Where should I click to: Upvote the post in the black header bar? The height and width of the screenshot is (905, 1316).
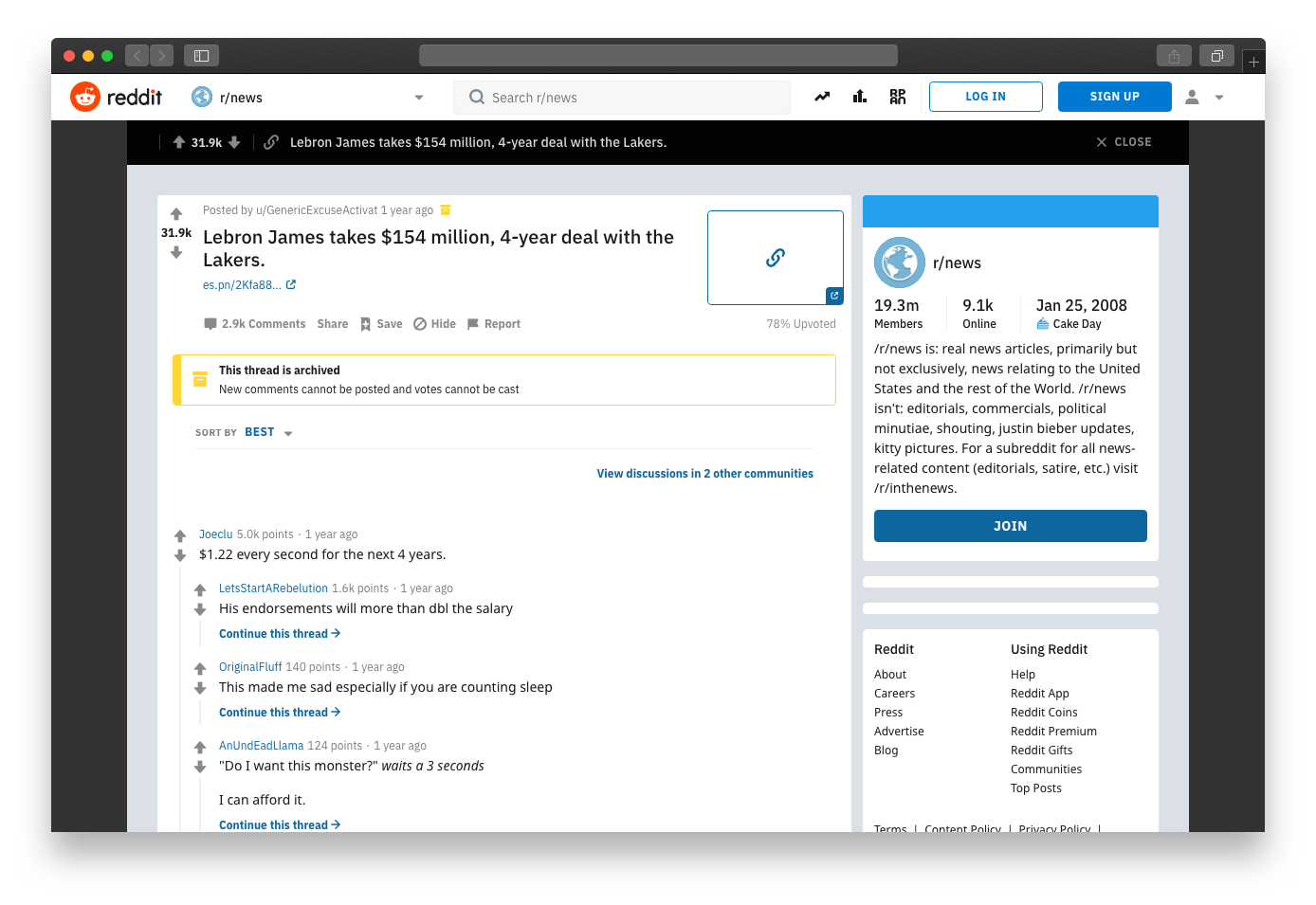179,142
